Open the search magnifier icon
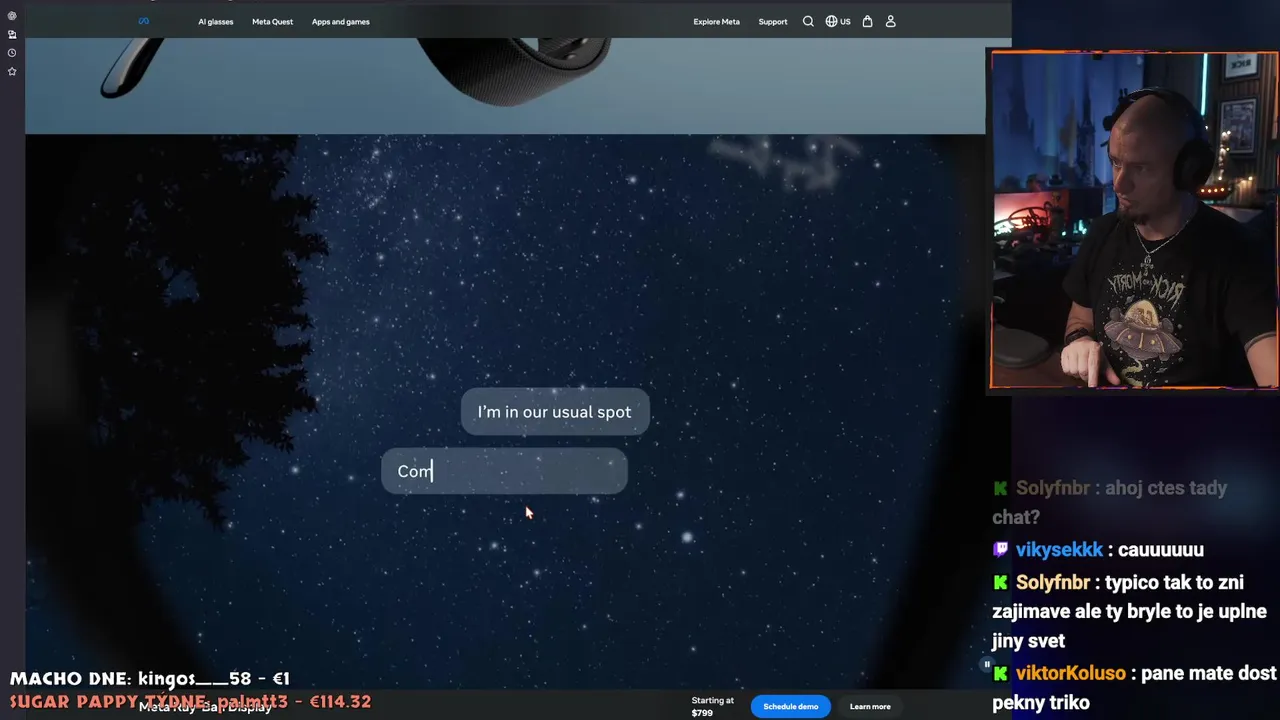This screenshot has width=1280, height=720. click(x=808, y=21)
